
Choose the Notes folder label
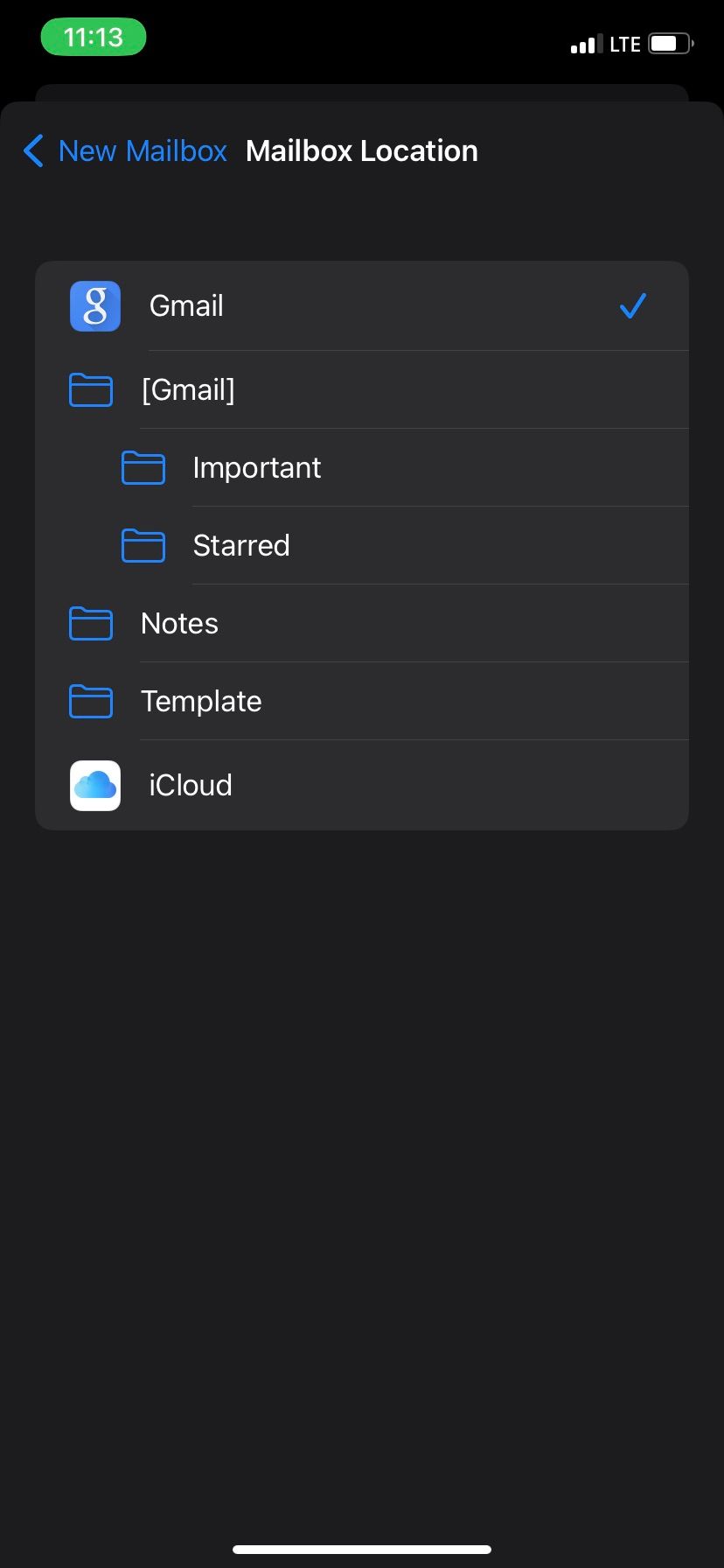179,624
